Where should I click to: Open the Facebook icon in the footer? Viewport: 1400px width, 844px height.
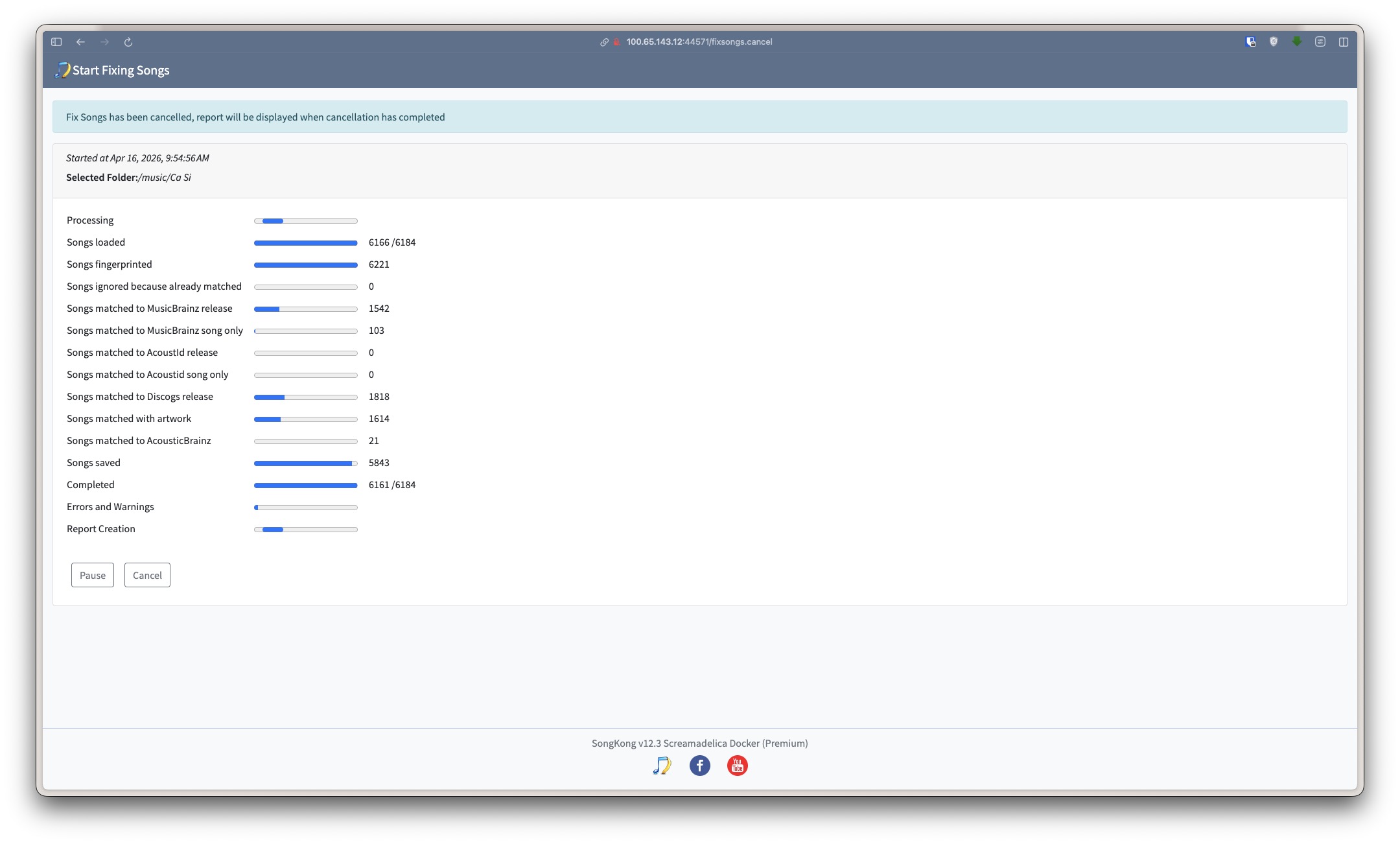(699, 766)
